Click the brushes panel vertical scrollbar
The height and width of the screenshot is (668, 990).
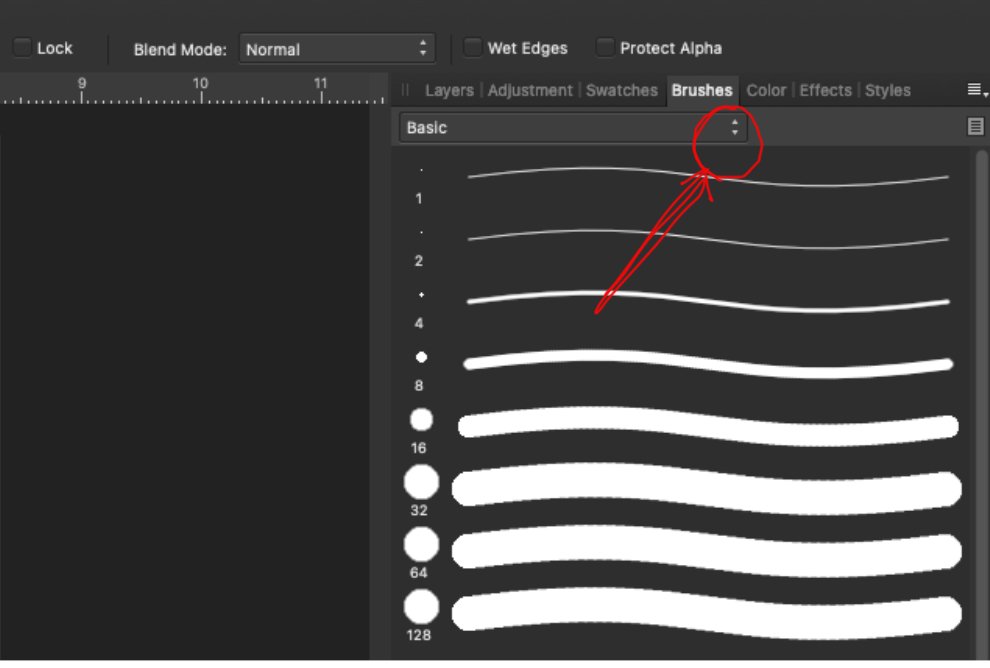[x=982, y=404]
